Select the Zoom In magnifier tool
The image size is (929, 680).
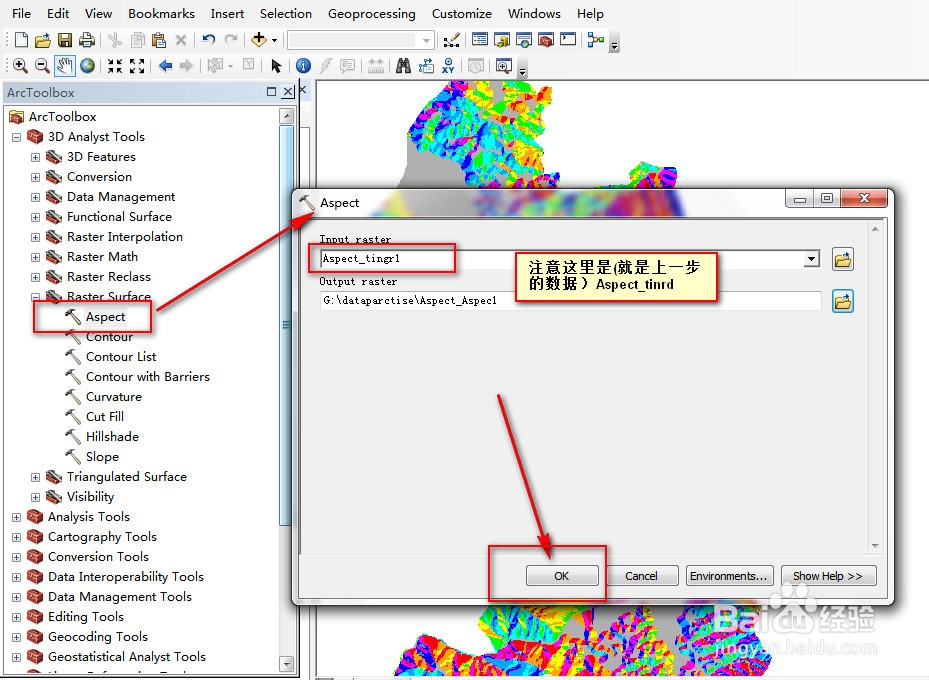pos(20,66)
